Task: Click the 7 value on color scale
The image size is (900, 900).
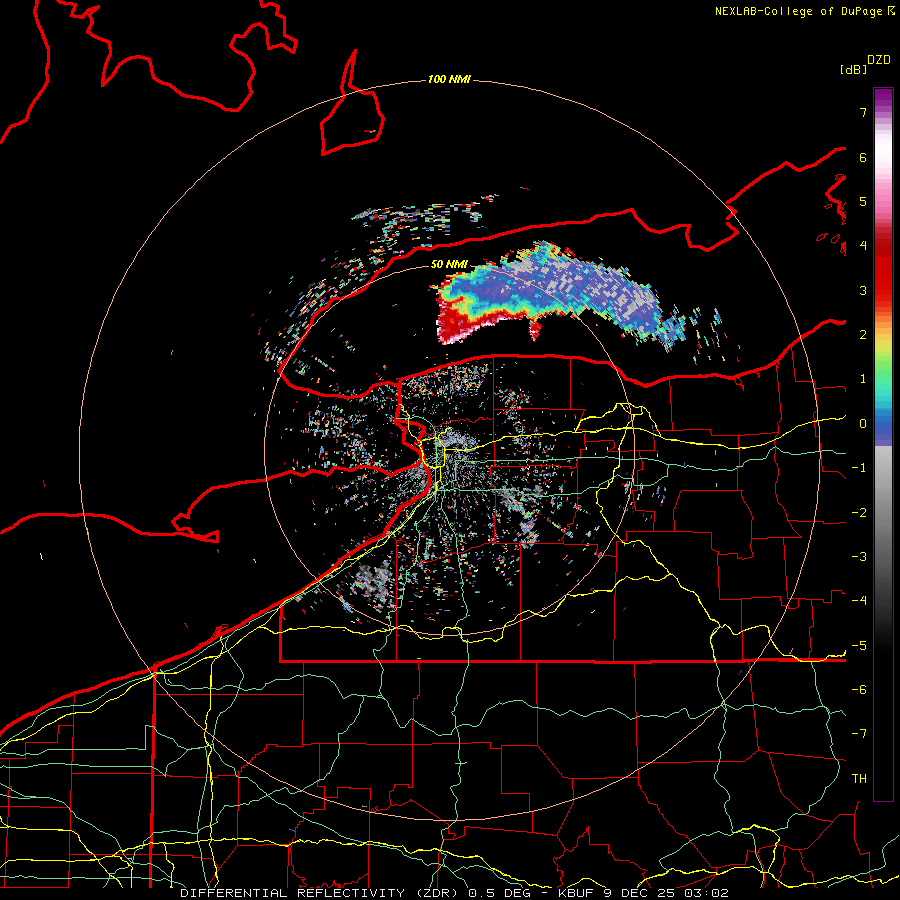Action: 863,112
